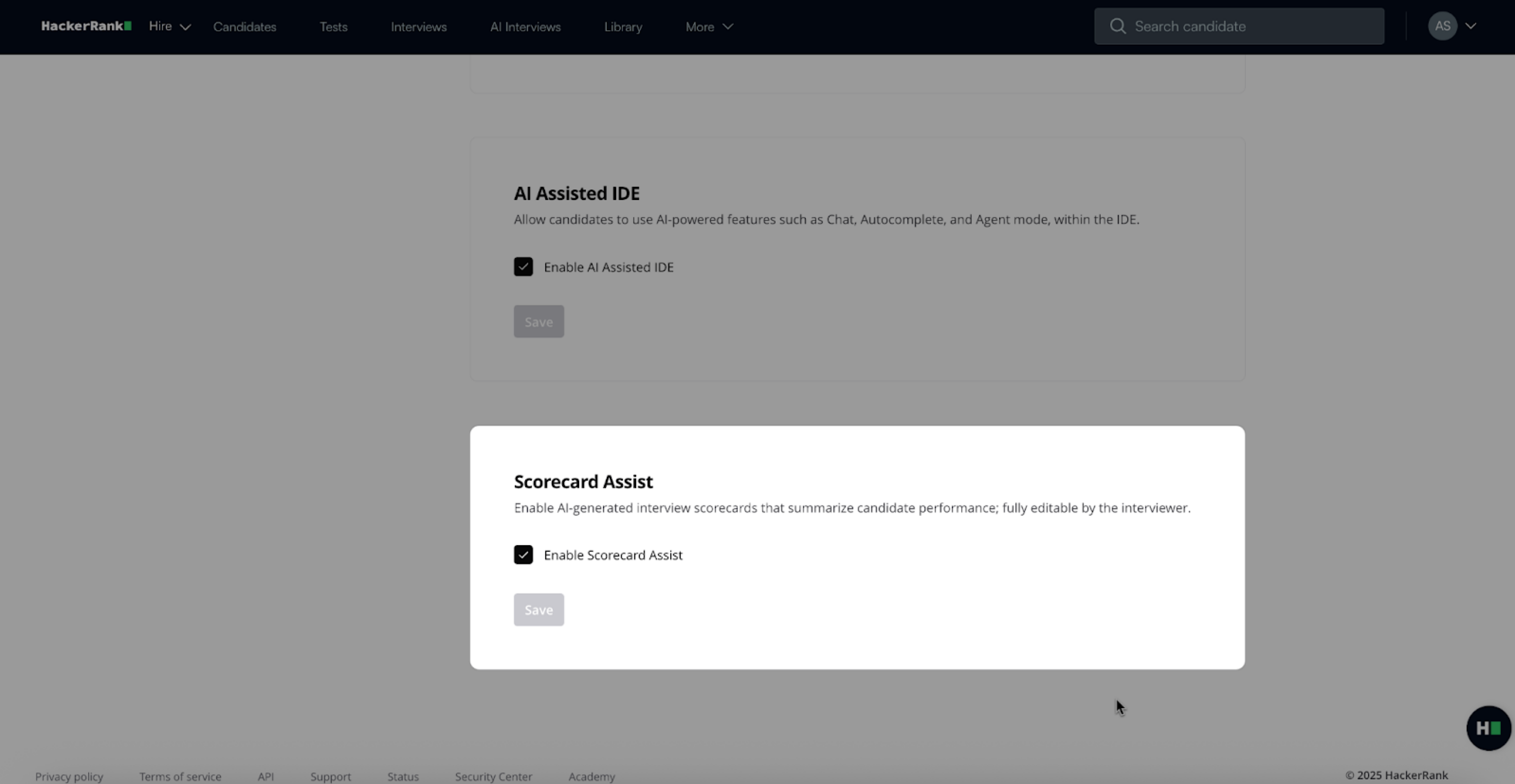Open the Privacy policy footer link
This screenshot has width=1515, height=784.
[x=69, y=776]
